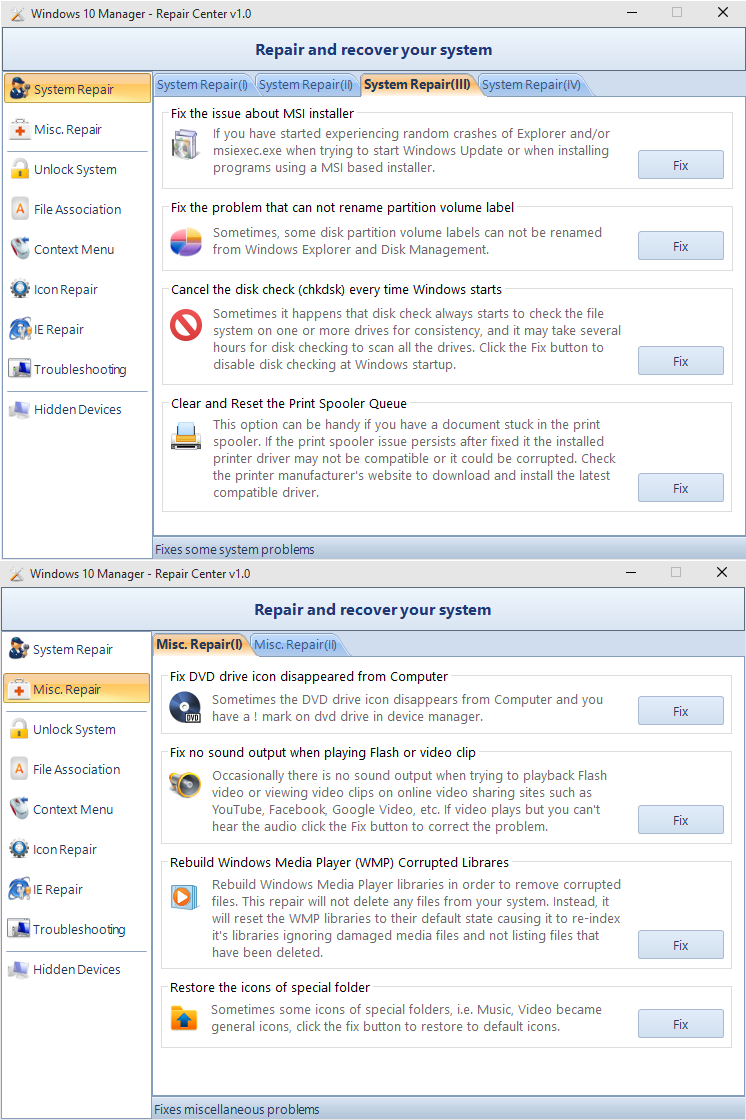Open Context Menu in the upper window sidebar
Viewport: 746px width, 1120px height.
(x=77, y=249)
